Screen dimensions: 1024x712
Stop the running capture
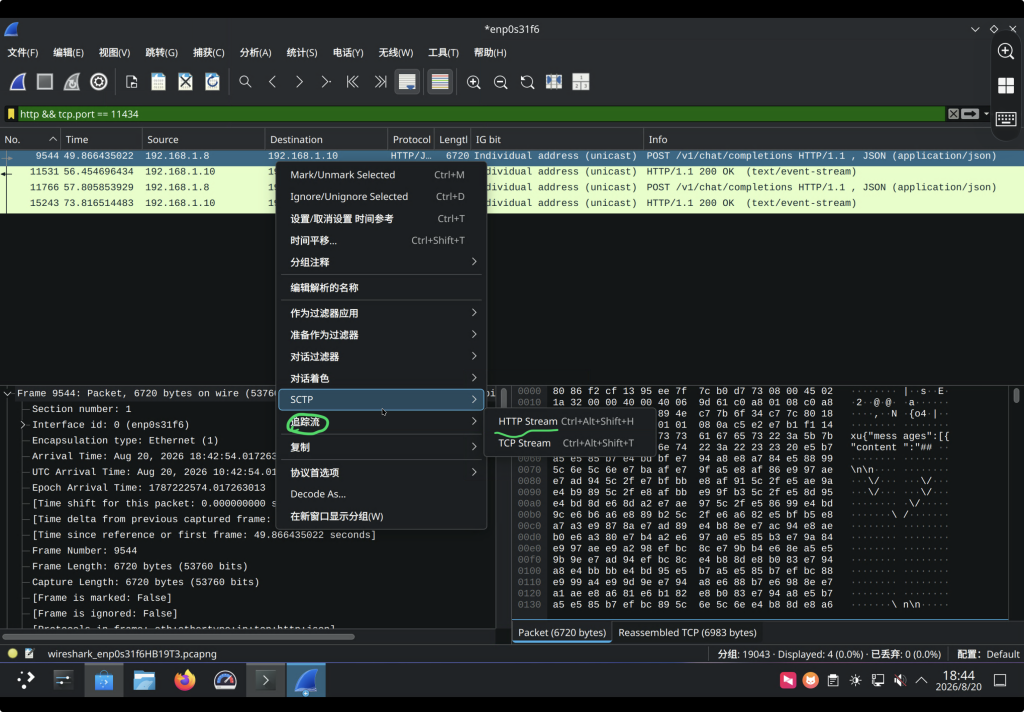(44, 82)
